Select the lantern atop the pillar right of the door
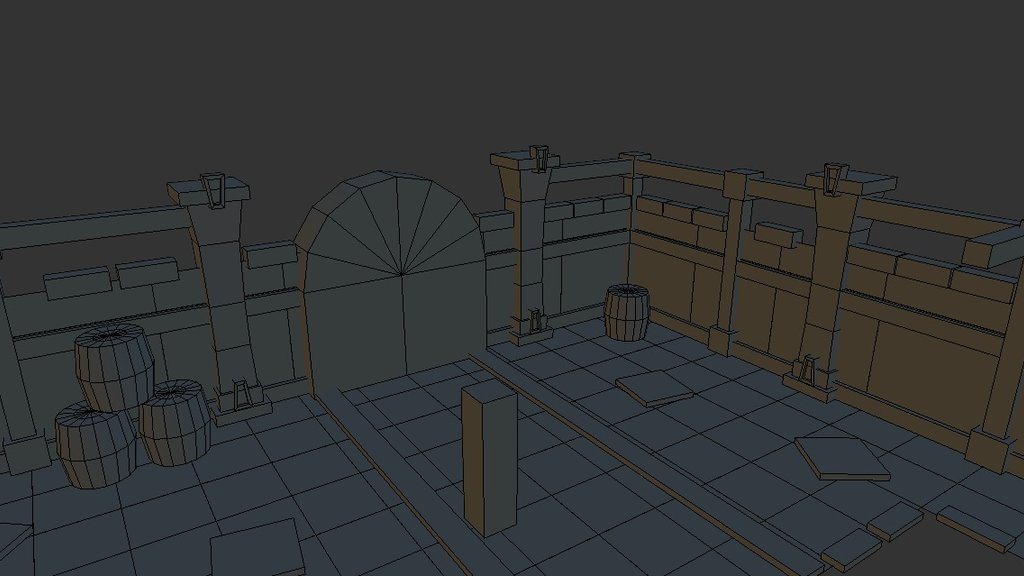This screenshot has width=1024, height=576. coord(540,159)
